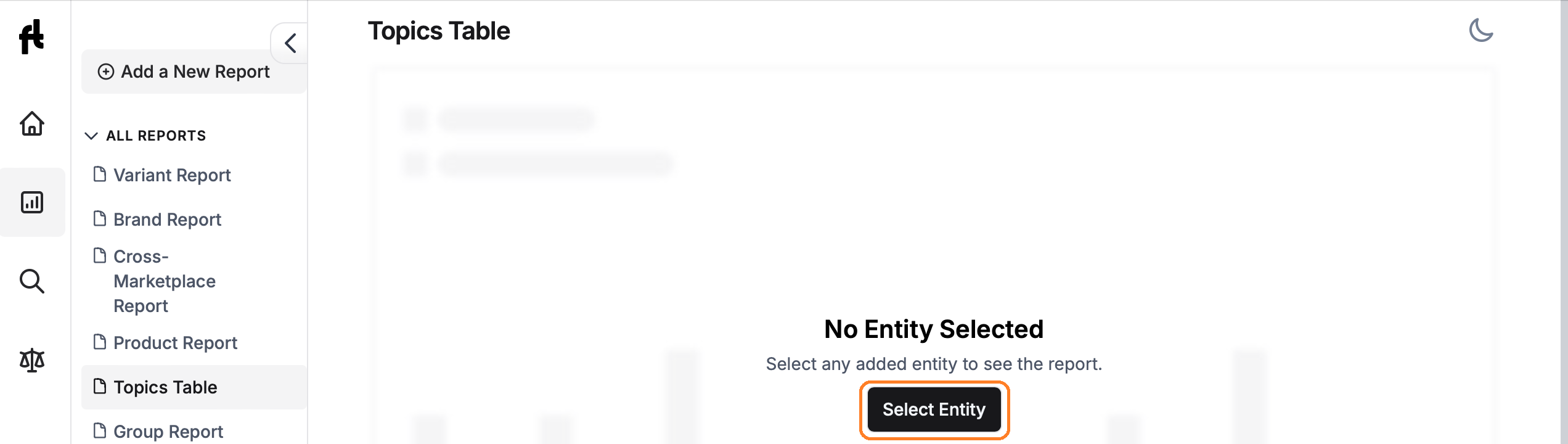1568x444 pixels.
Task: Click the Product Report document icon
Action: point(99,342)
